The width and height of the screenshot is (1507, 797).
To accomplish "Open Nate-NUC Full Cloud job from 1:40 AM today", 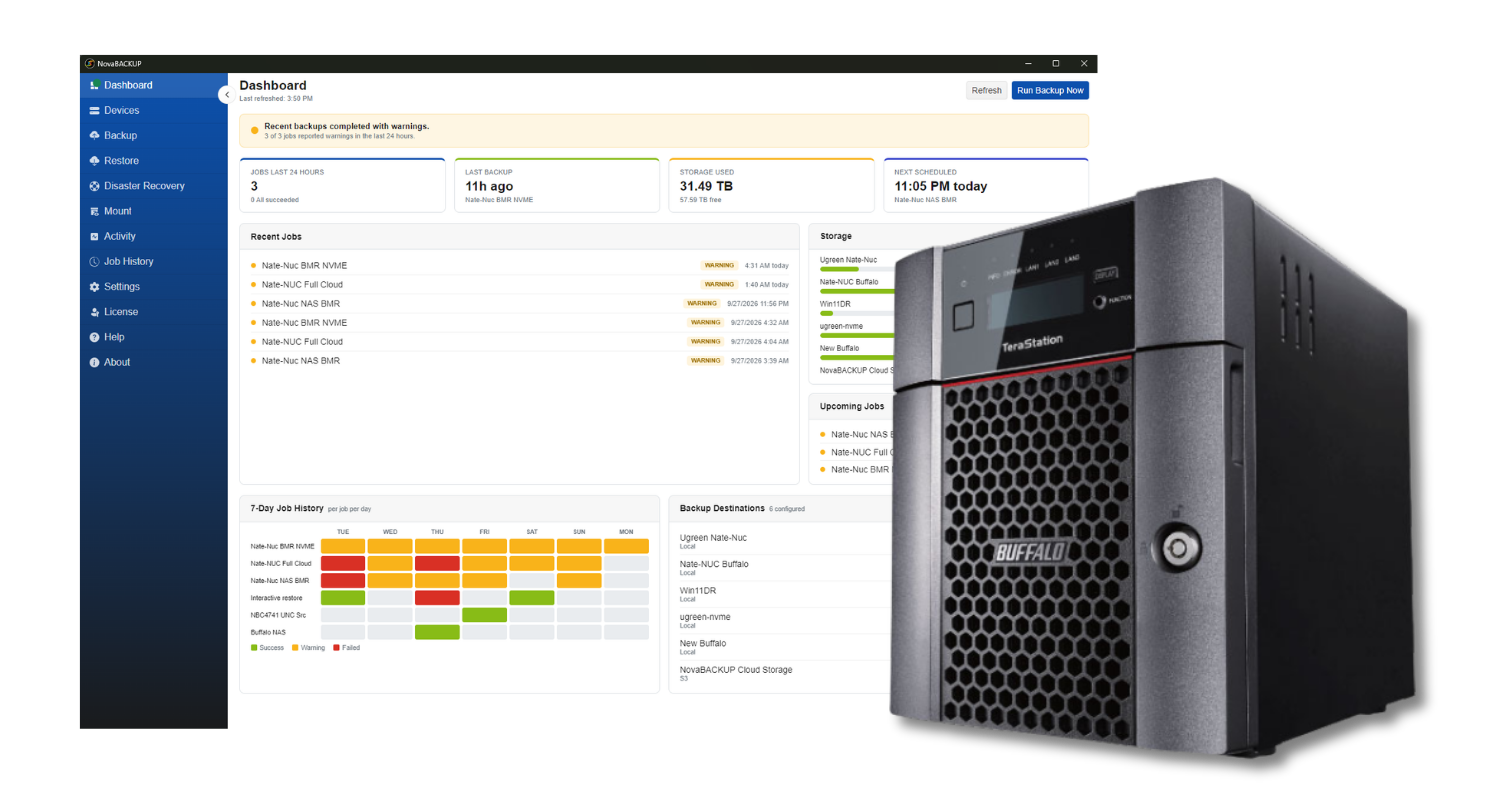I will click(x=520, y=285).
